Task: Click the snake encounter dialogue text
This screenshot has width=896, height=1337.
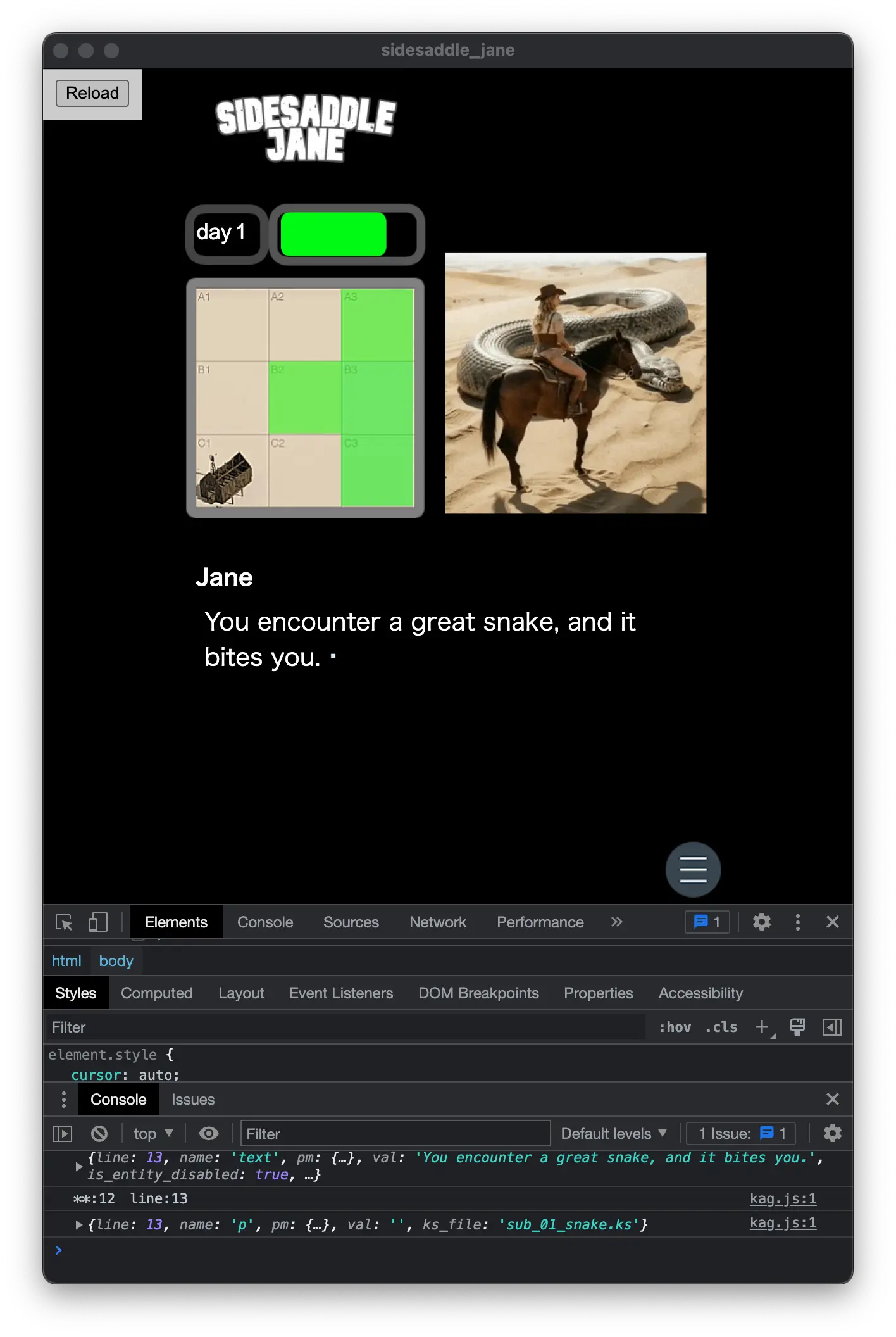Action: point(420,639)
